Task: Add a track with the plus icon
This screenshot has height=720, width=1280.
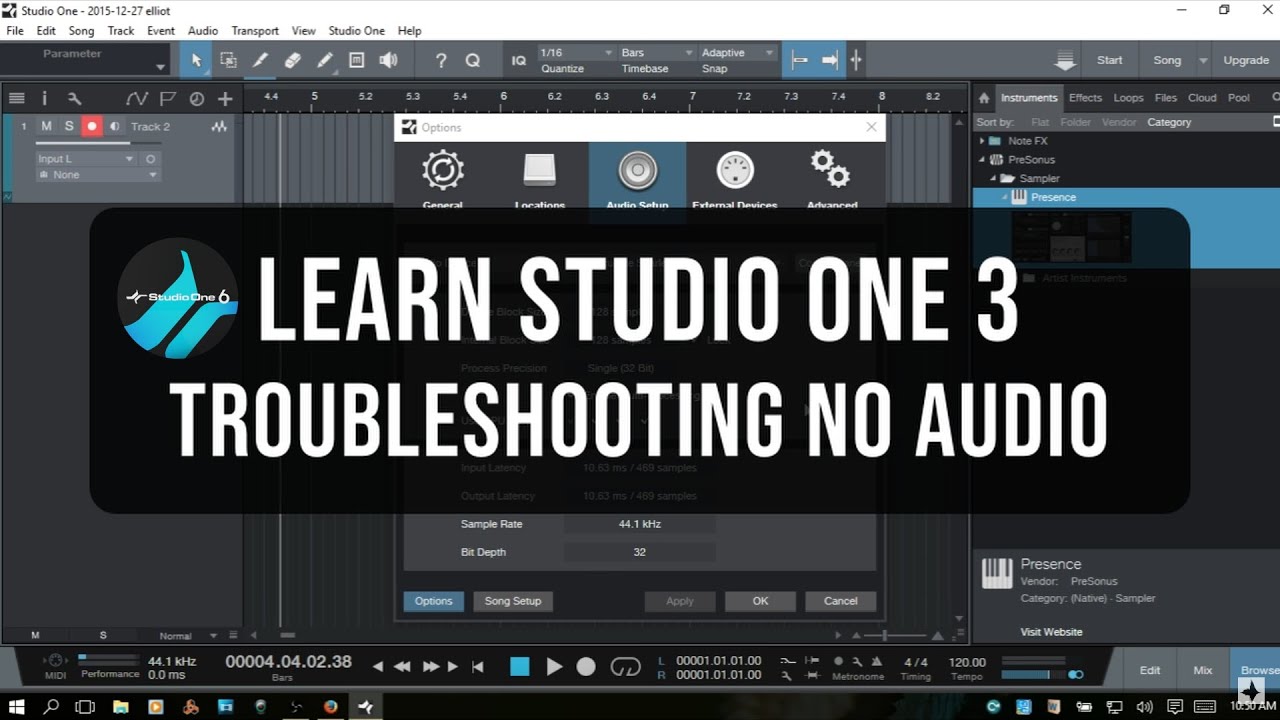Action: coord(225,98)
